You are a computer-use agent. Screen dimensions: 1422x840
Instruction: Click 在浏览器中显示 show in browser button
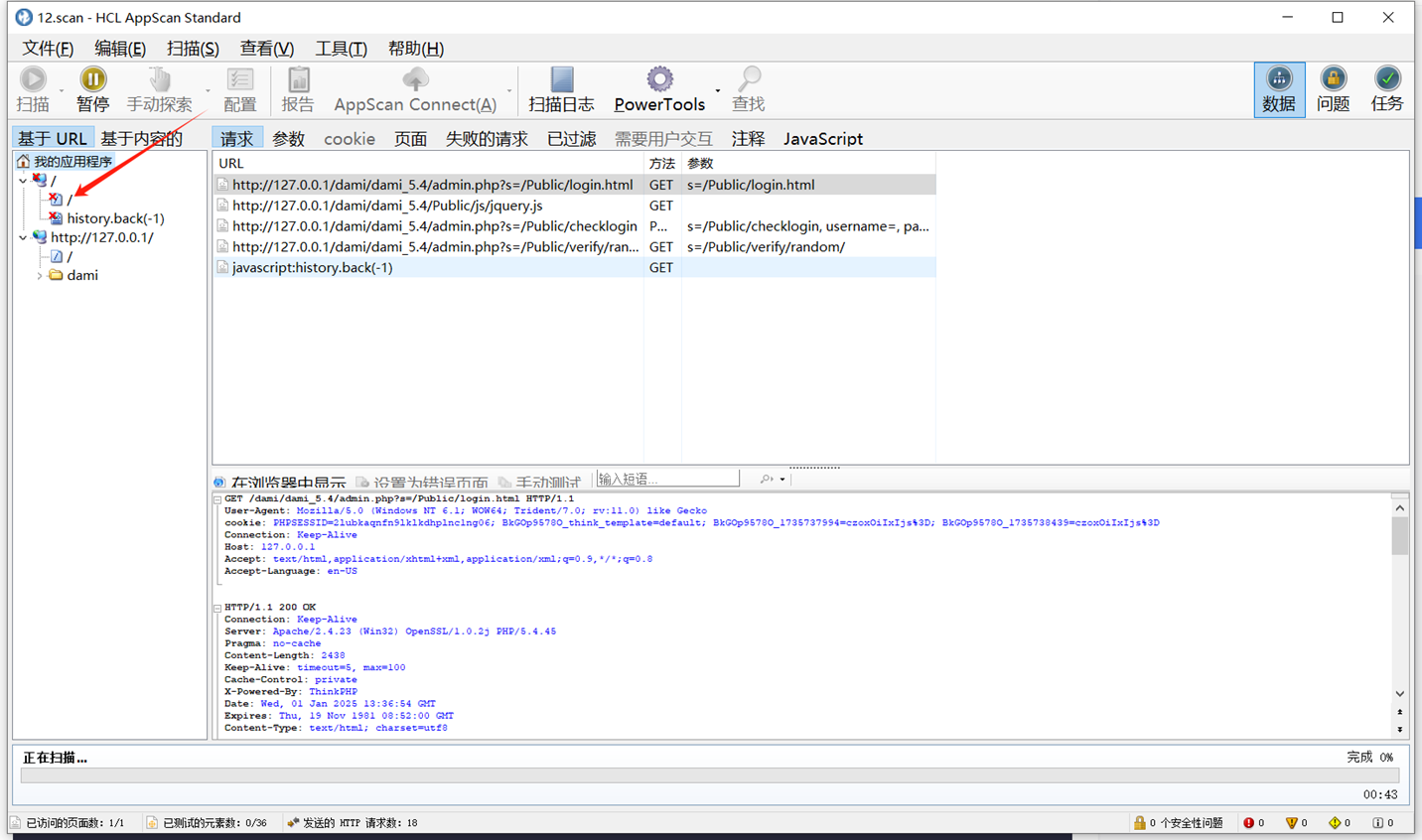pos(280,483)
